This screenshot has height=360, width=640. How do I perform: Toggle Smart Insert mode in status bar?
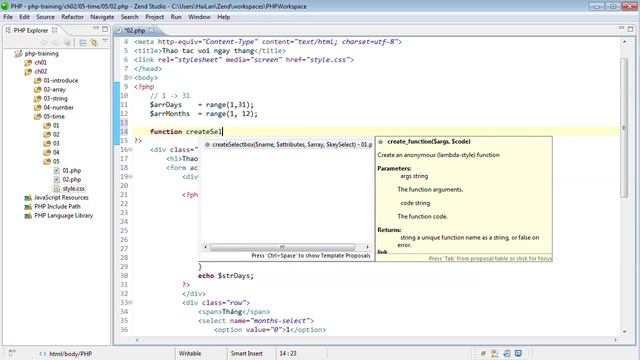click(247, 353)
